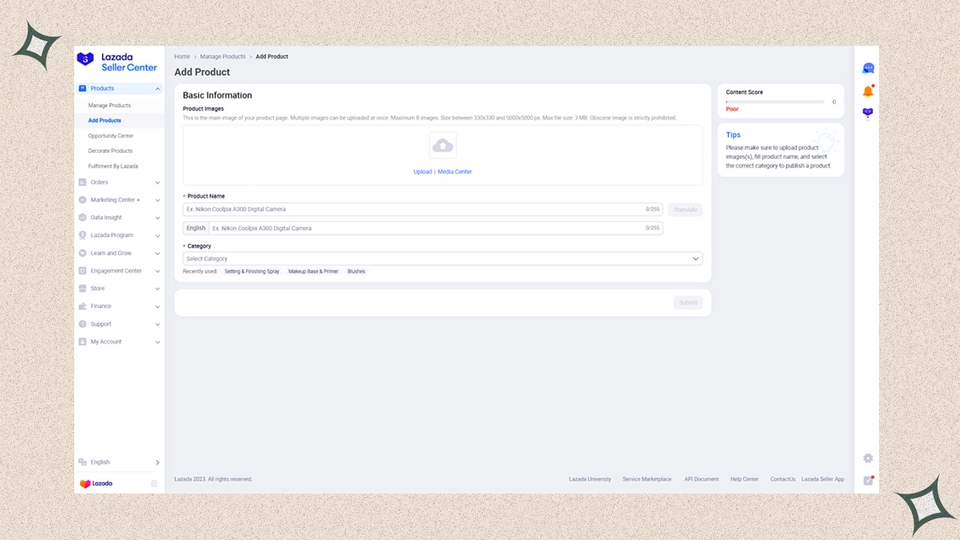Viewport: 960px width, 540px height.
Task: Click the purple Lazada assistant icon
Action: pyautogui.click(x=868, y=113)
